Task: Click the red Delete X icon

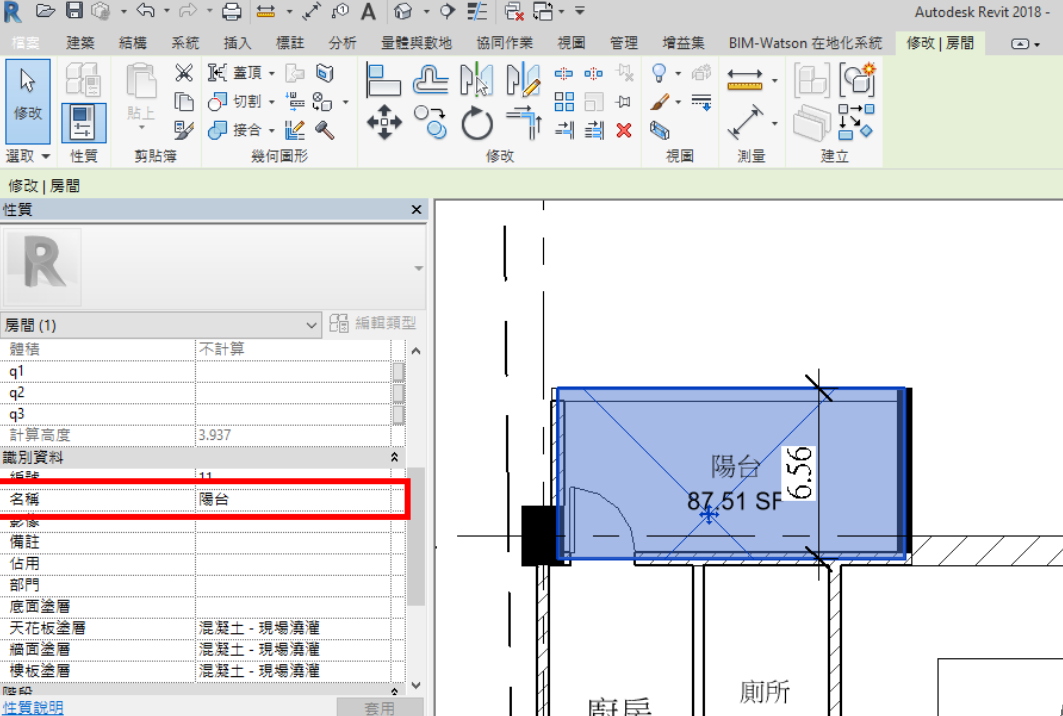Action: coord(624,130)
